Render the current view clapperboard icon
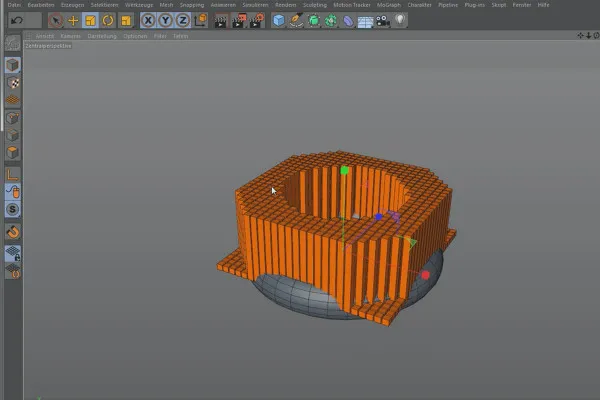Screen dimensions: 600x400 220,21
